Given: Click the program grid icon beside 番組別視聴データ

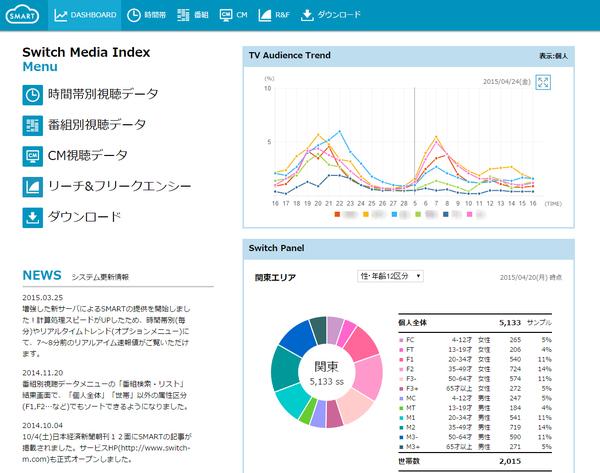Looking at the screenshot, I should pyautogui.click(x=33, y=126).
